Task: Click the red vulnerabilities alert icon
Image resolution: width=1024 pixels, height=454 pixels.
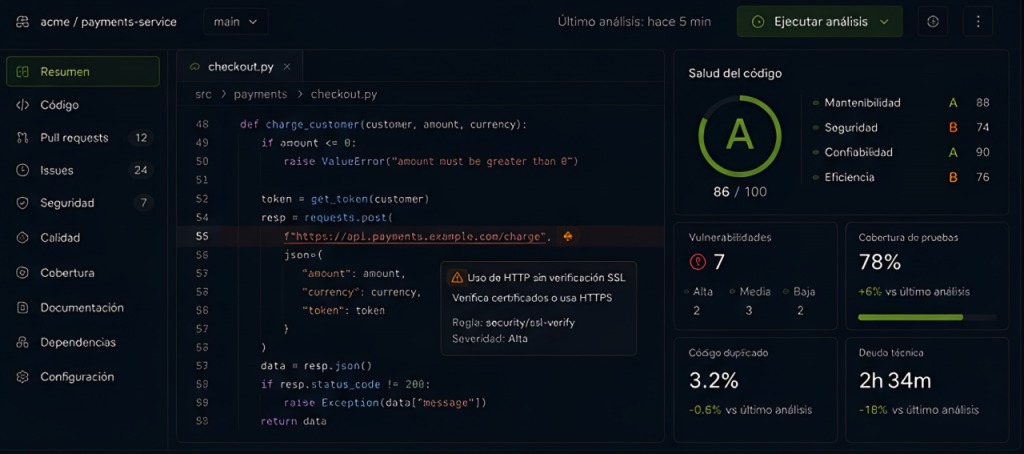Action: click(698, 263)
